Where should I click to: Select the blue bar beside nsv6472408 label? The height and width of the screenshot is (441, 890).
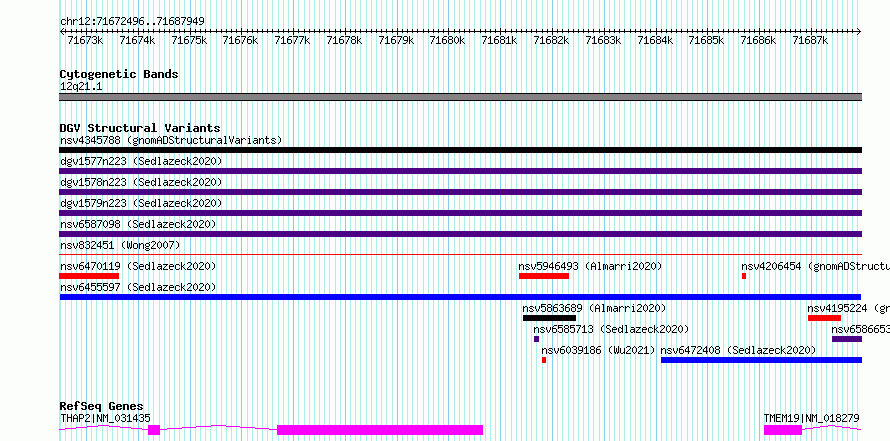point(762,360)
